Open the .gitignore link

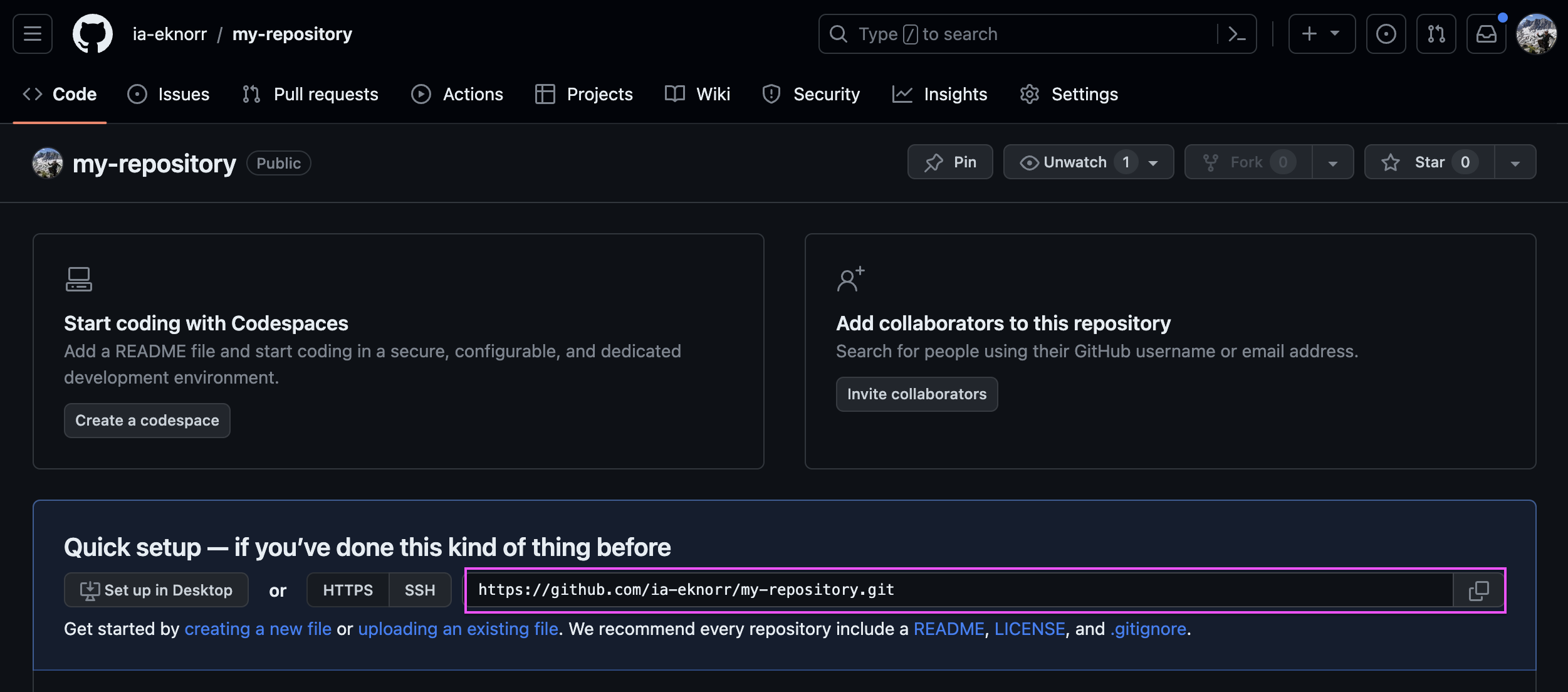pyautogui.click(x=1148, y=629)
